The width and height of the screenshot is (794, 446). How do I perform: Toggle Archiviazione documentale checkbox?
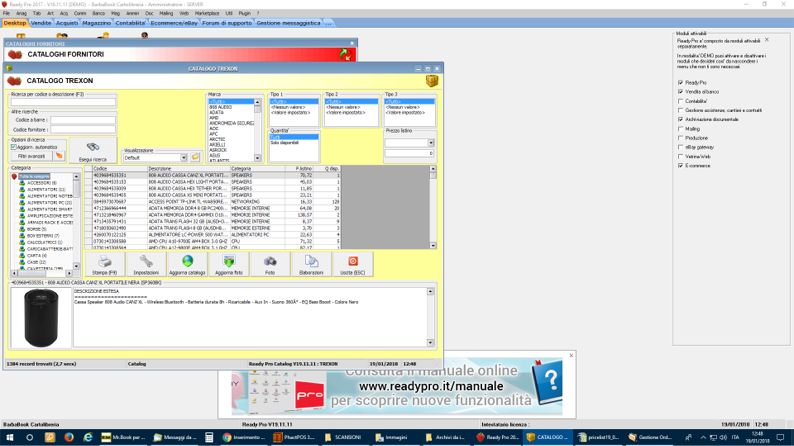pyautogui.click(x=681, y=119)
